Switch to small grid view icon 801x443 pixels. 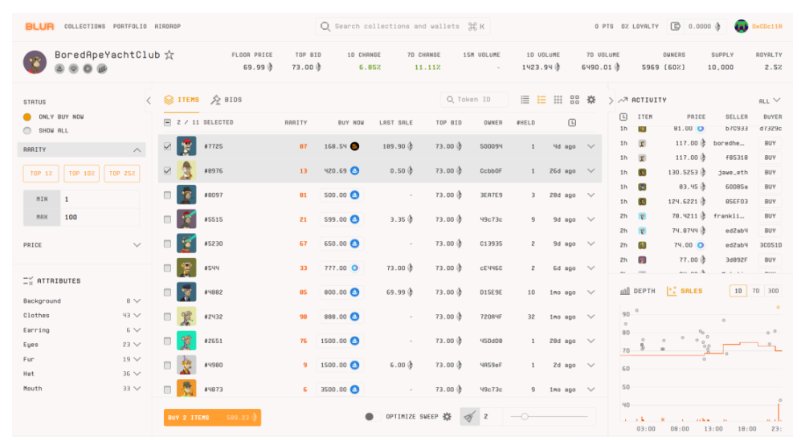558,100
